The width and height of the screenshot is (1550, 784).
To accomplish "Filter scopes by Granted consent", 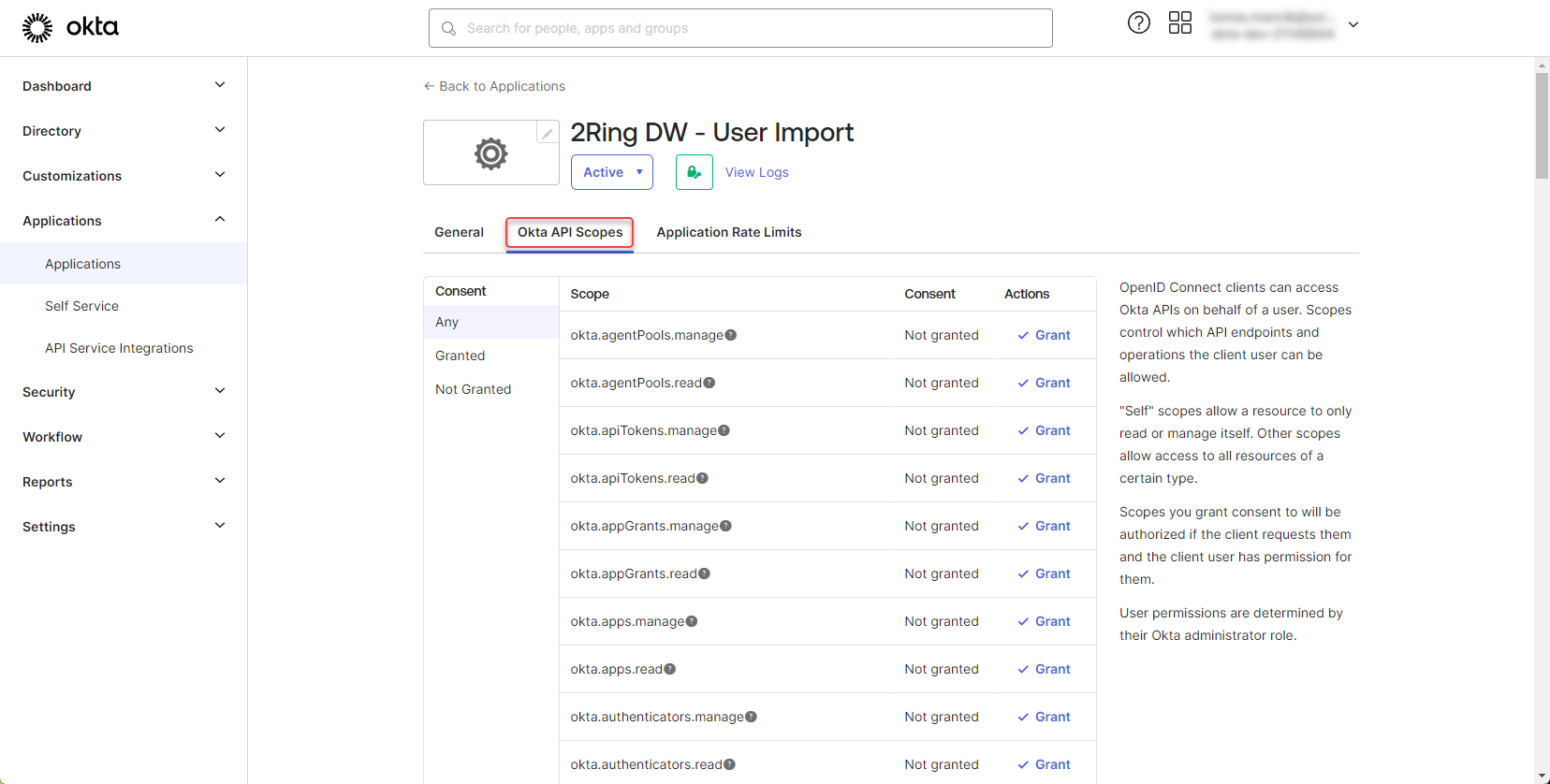I will click(461, 356).
